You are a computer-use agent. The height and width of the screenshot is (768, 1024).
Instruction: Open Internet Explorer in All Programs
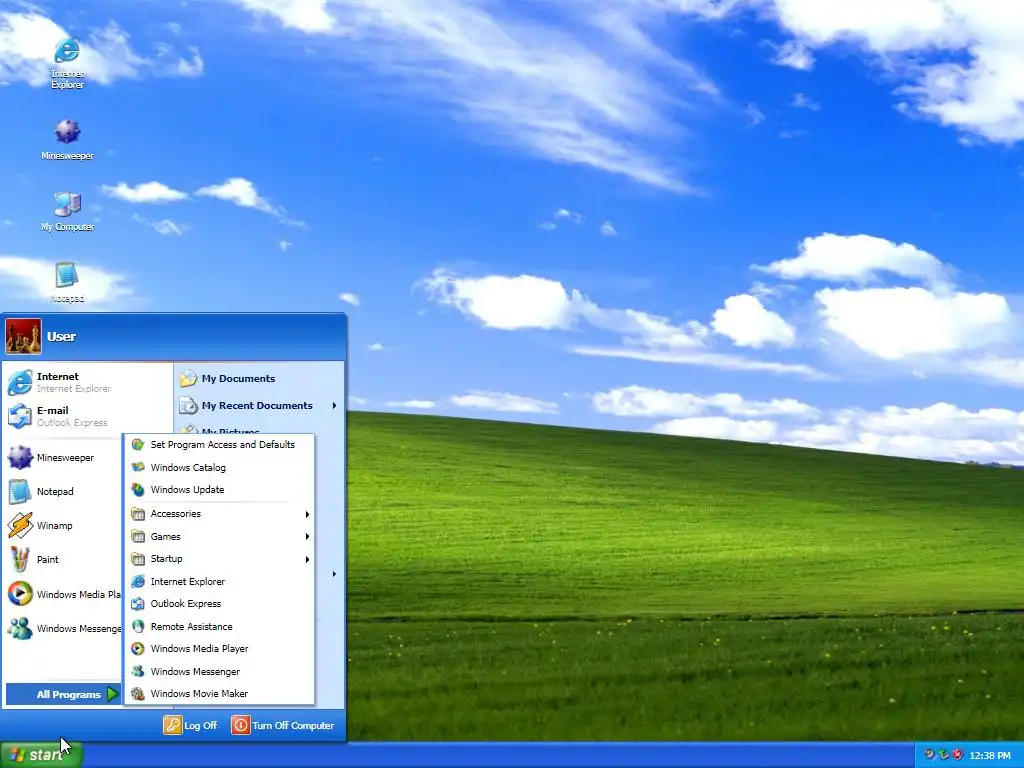click(219, 581)
